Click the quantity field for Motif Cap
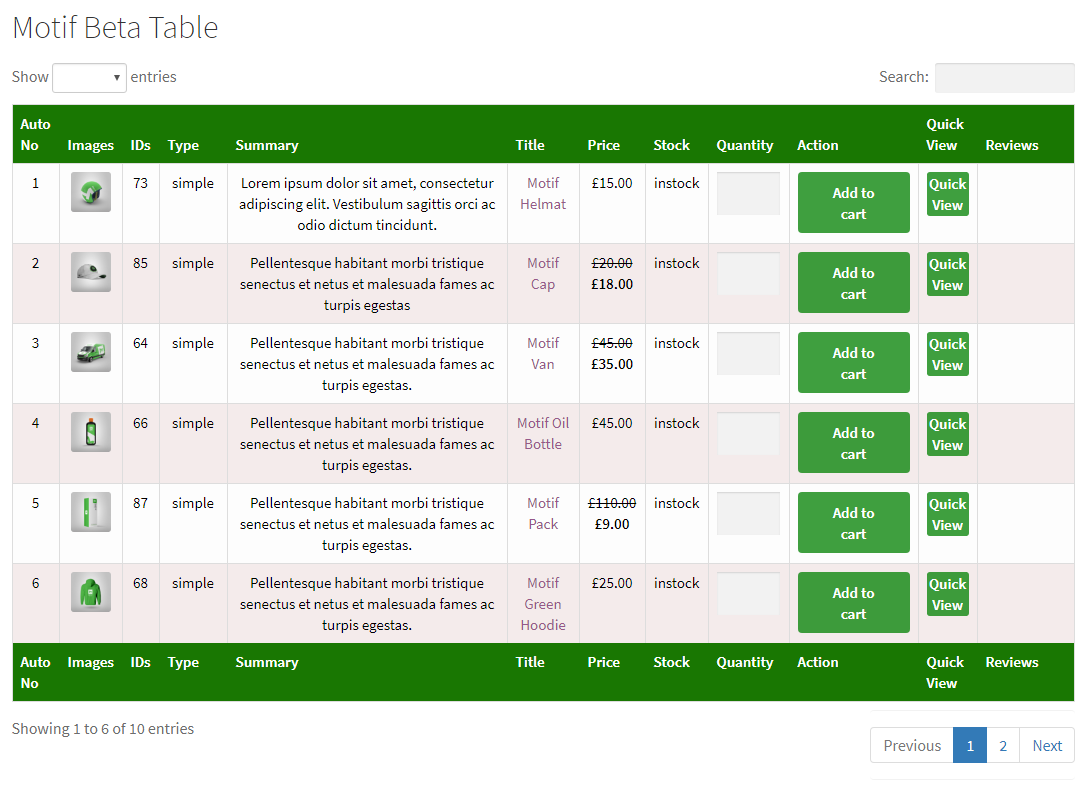The image size is (1089, 794). pyautogui.click(x=748, y=274)
